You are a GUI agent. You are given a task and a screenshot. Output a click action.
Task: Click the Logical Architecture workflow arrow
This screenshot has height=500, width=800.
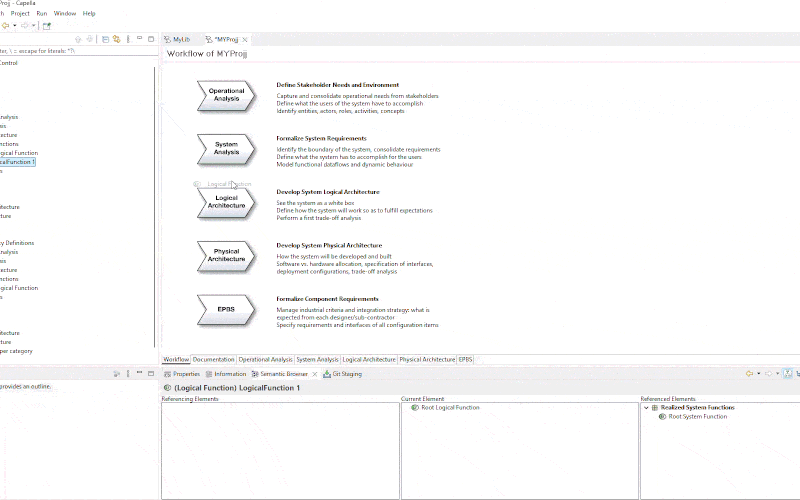tap(226, 202)
